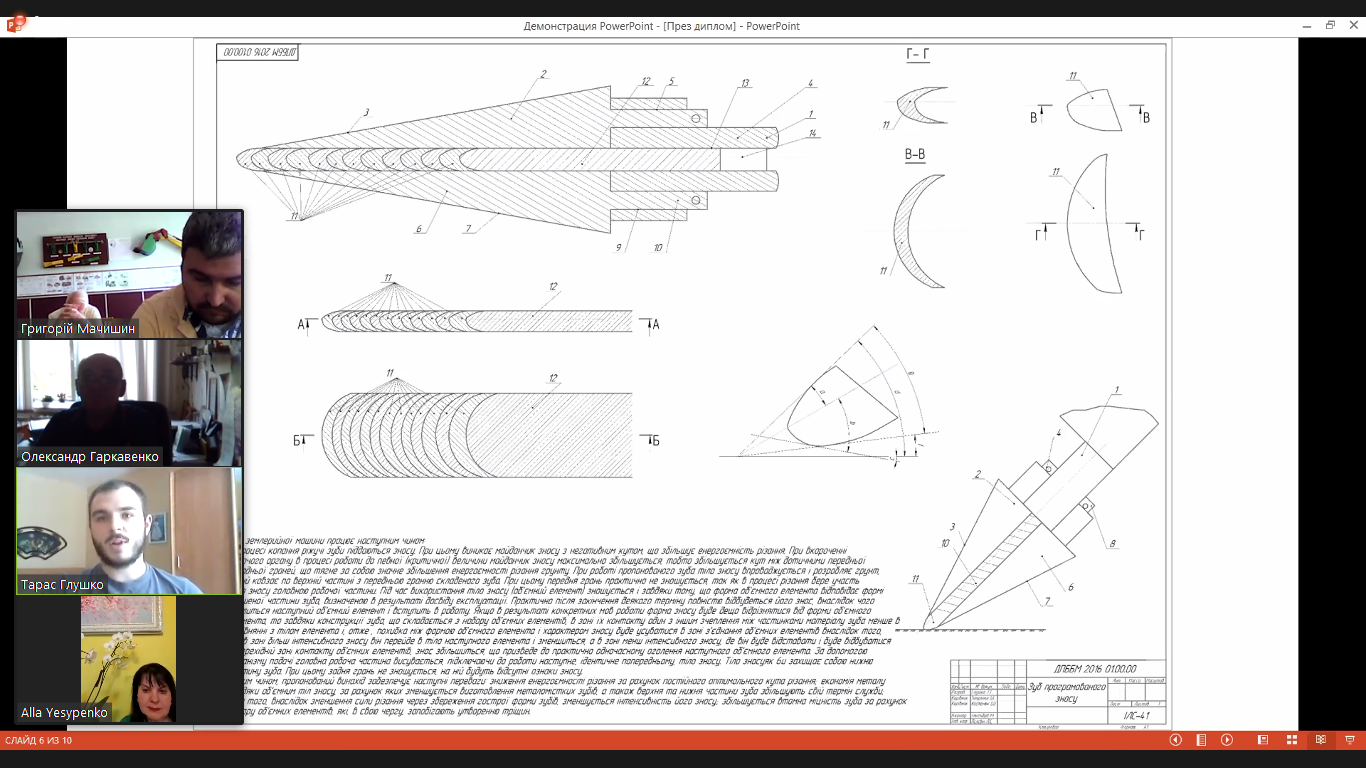1366x768 pixels.
Task: Go to the previous slide
Action: pyautogui.click(x=1176, y=740)
